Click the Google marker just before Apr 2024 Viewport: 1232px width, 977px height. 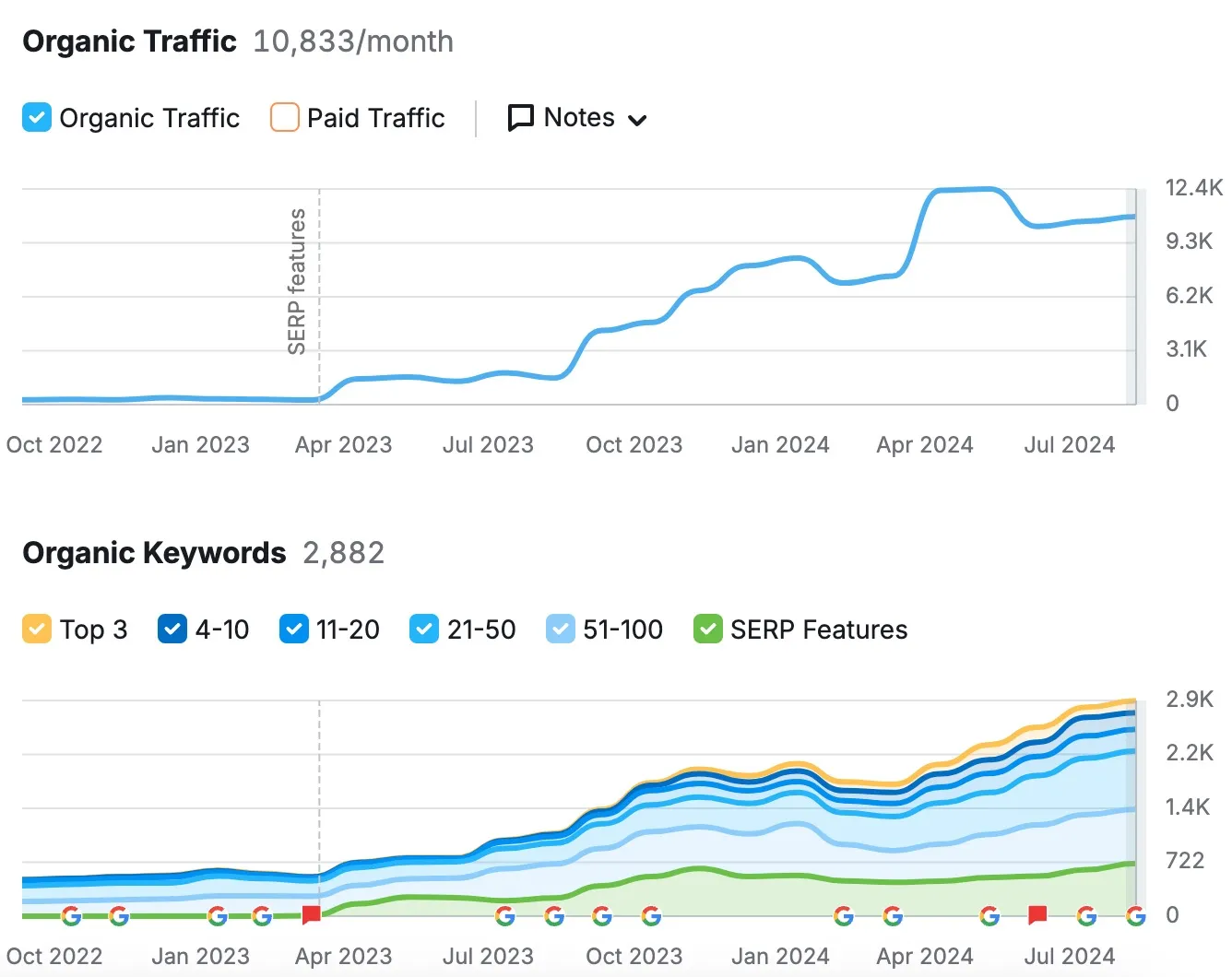coord(893,916)
